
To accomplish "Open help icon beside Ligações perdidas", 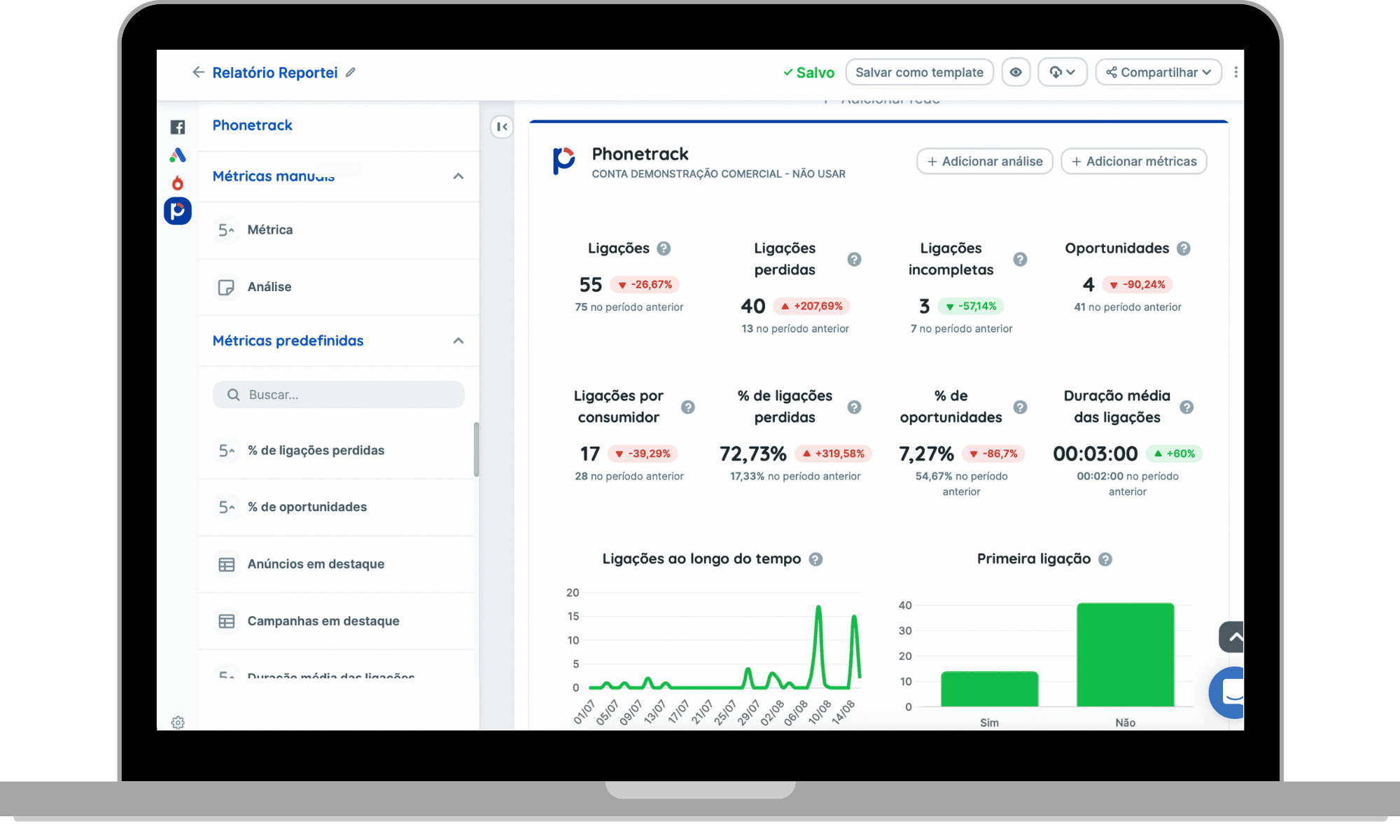I will pyautogui.click(x=854, y=259).
